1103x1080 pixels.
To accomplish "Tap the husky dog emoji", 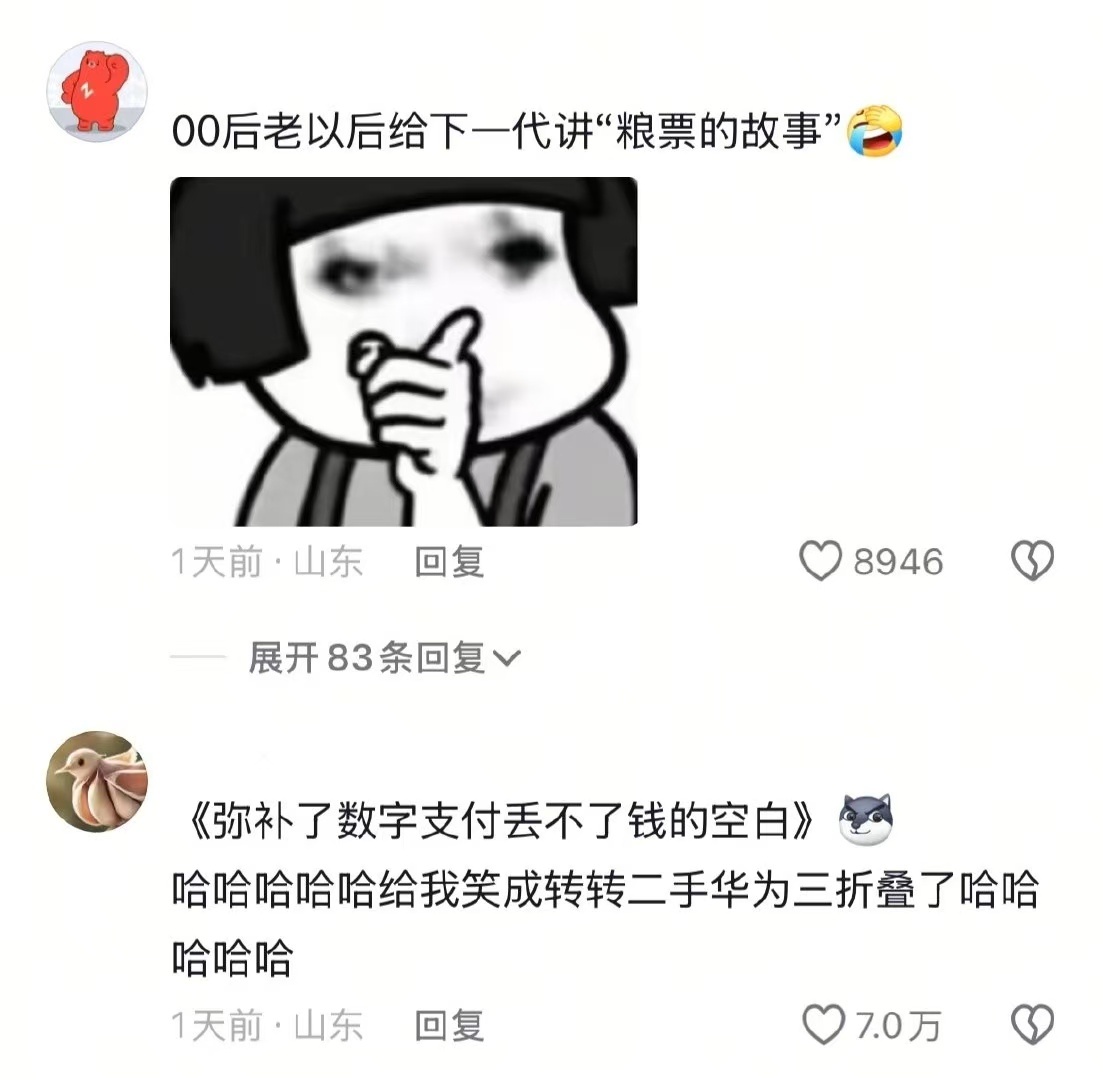I will [865, 820].
